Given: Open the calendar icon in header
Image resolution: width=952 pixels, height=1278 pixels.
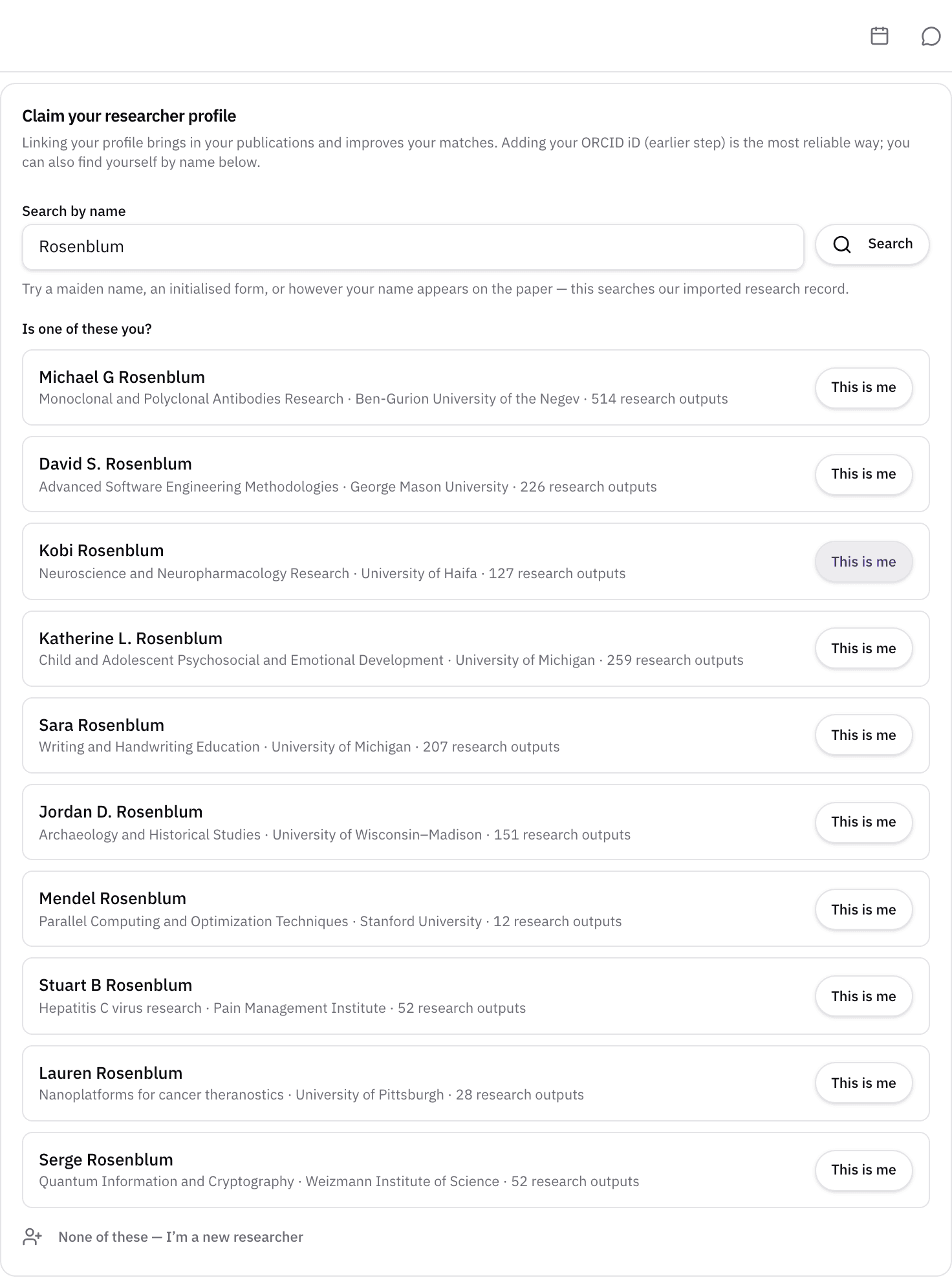Looking at the screenshot, I should coord(880,36).
